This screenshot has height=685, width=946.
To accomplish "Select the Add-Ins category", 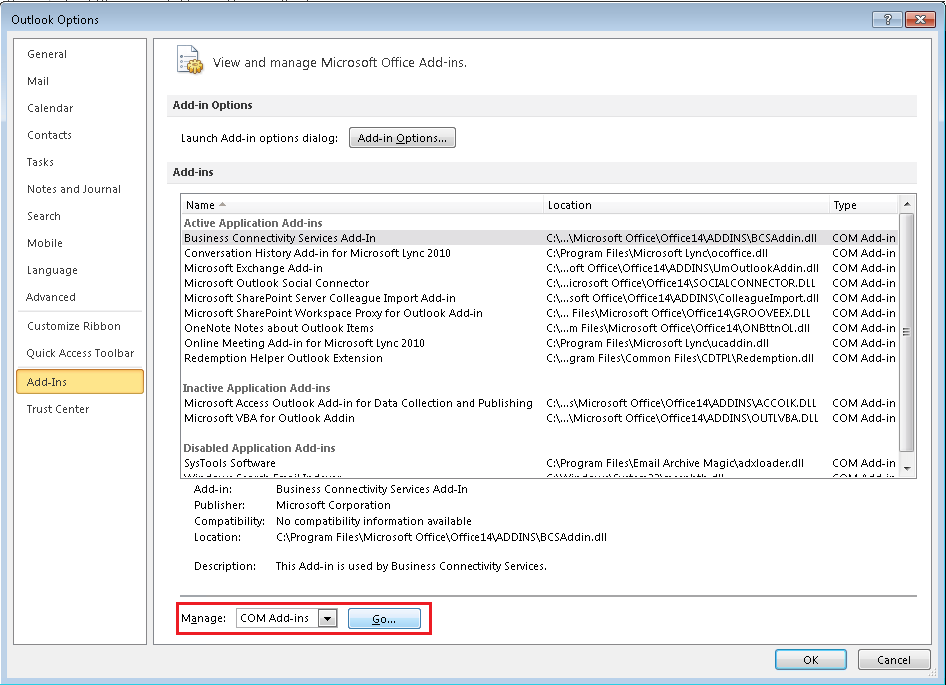I will [80, 382].
